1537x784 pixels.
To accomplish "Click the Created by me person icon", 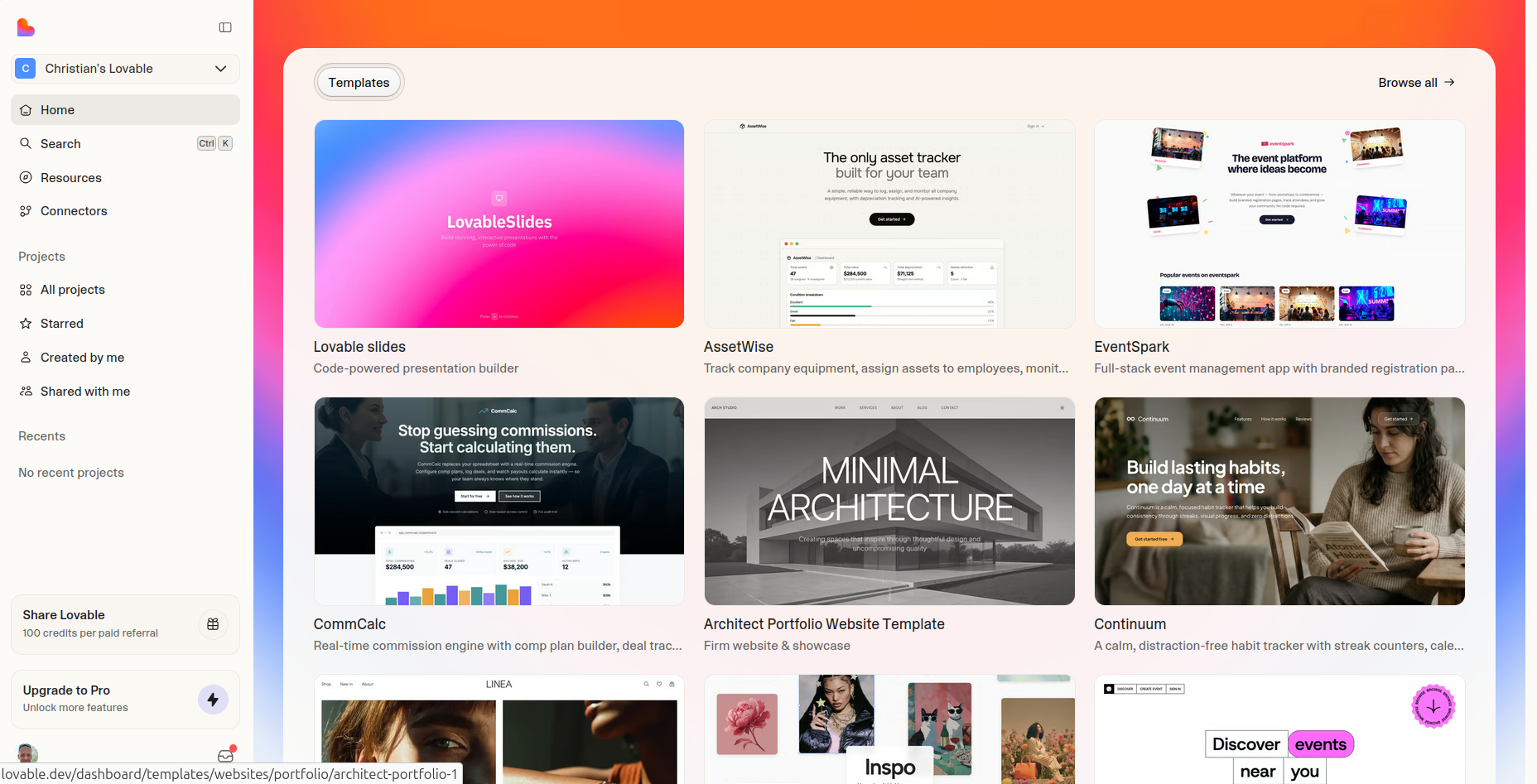I will pyautogui.click(x=26, y=357).
